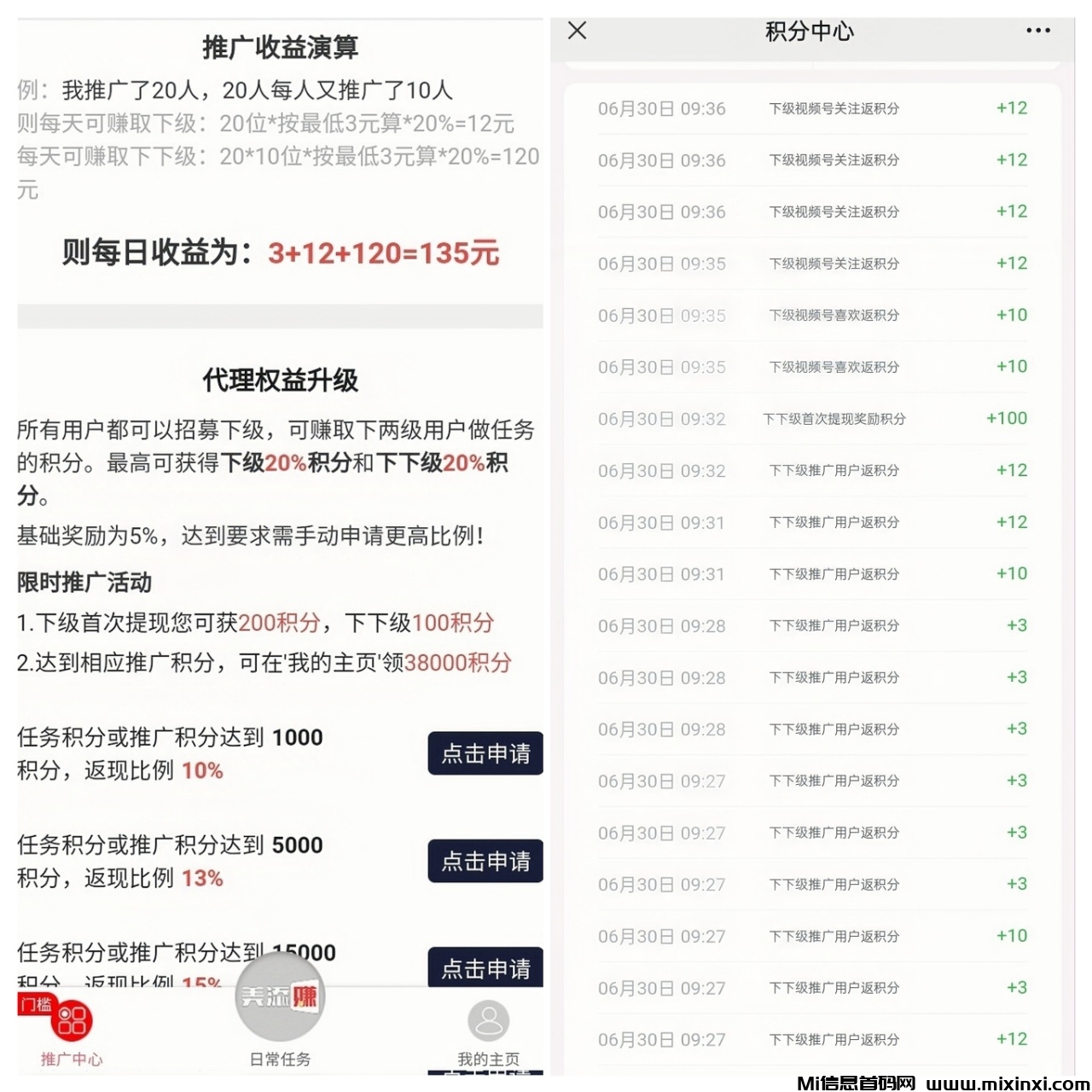Select the first 下级视频号关注返积分 record at 09:36
Viewport: 1092px width, 1092px height.
pyautogui.click(x=812, y=108)
